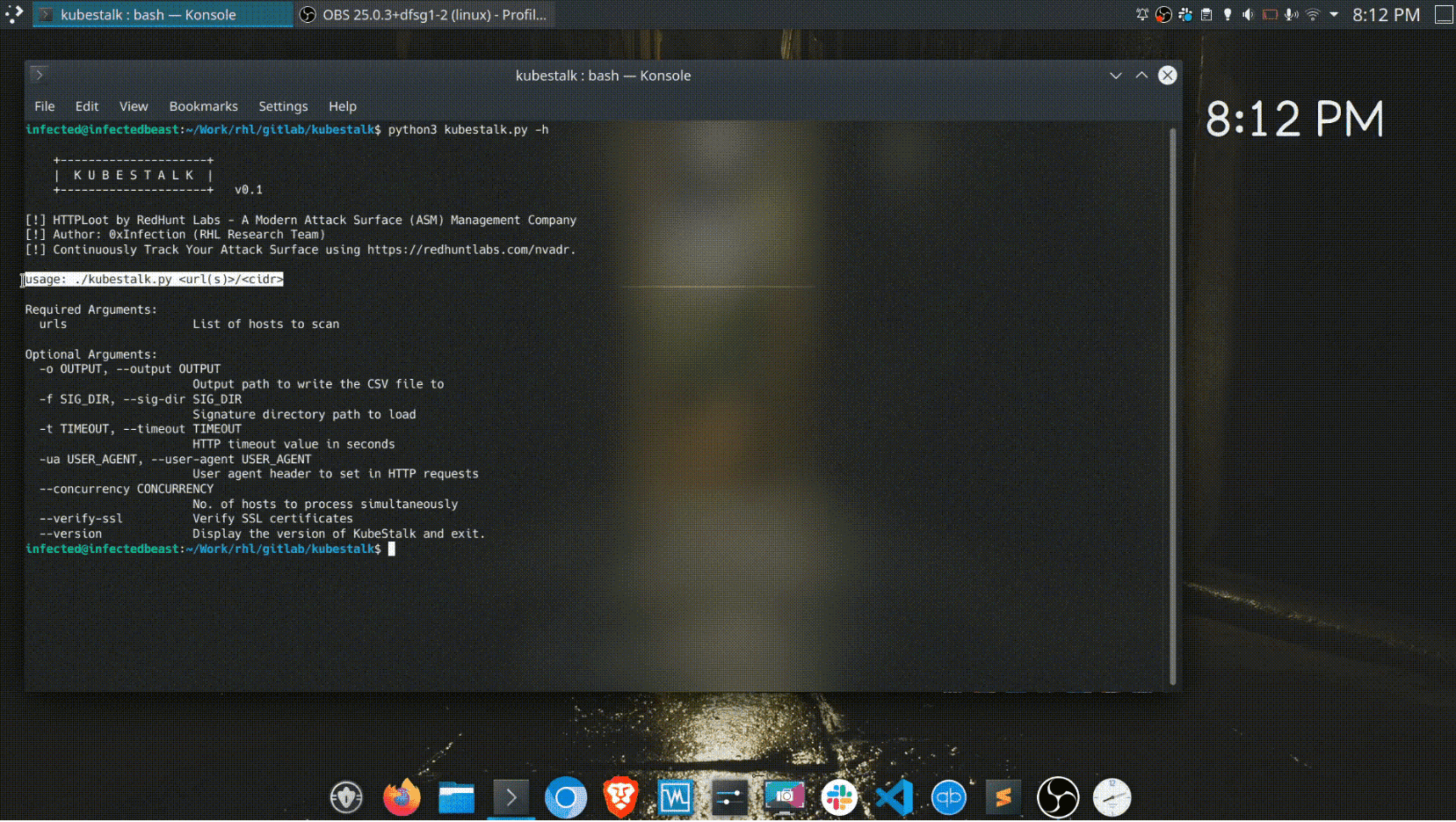The image size is (1456, 822).
Task: Launch Visual Studio Code from dock
Action: tap(894, 798)
